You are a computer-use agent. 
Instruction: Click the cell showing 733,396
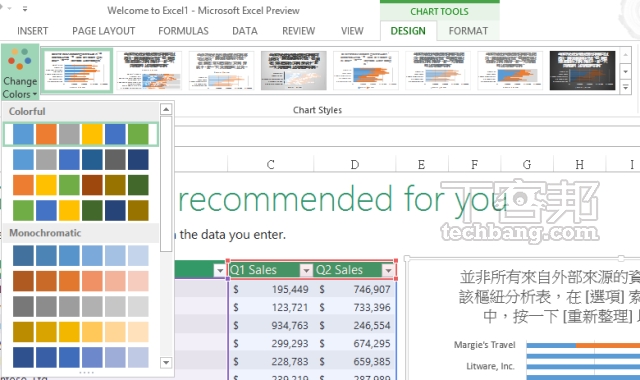355,307
